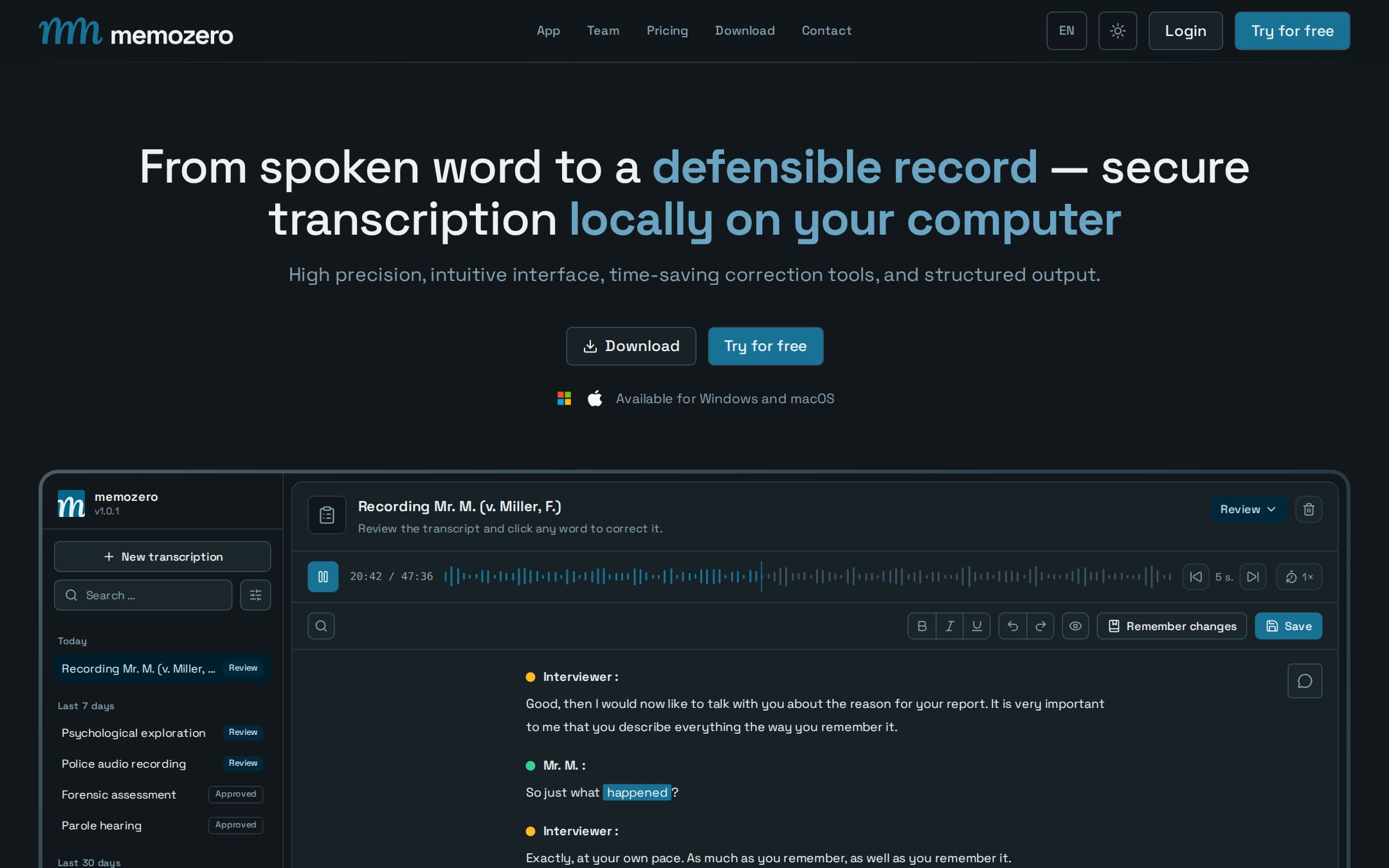Undo the last edit
Image resolution: width=1389 pixels, height=868 pixels.
click(x=1012, y=626)
